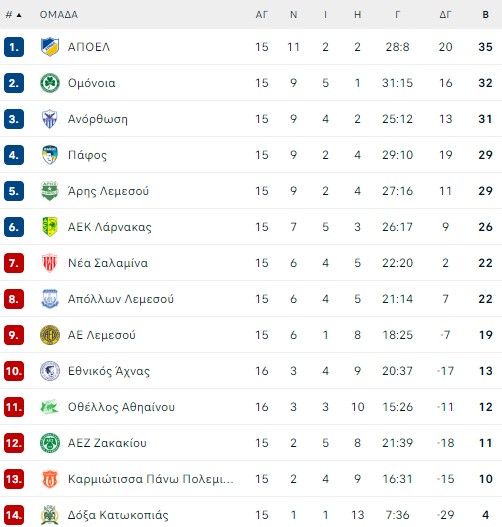Click the Εθνικός Άχνας team name
The width and height of the screenshot is (502, 527).
(109, 371)
